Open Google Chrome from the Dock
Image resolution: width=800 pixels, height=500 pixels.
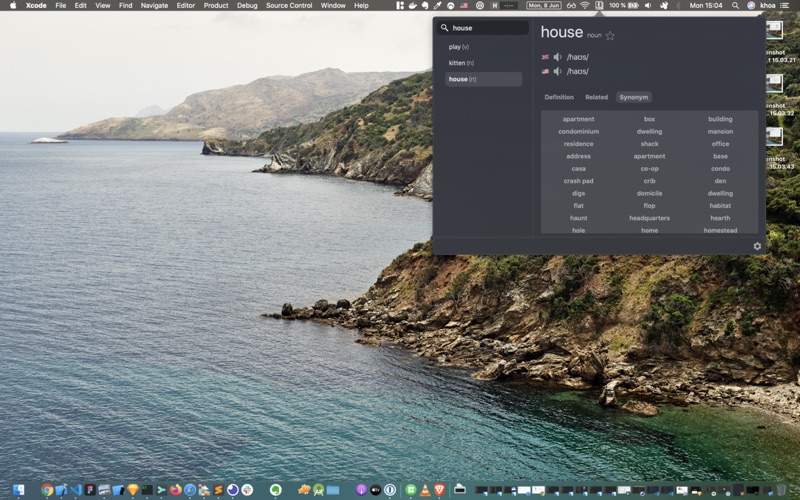47,490
